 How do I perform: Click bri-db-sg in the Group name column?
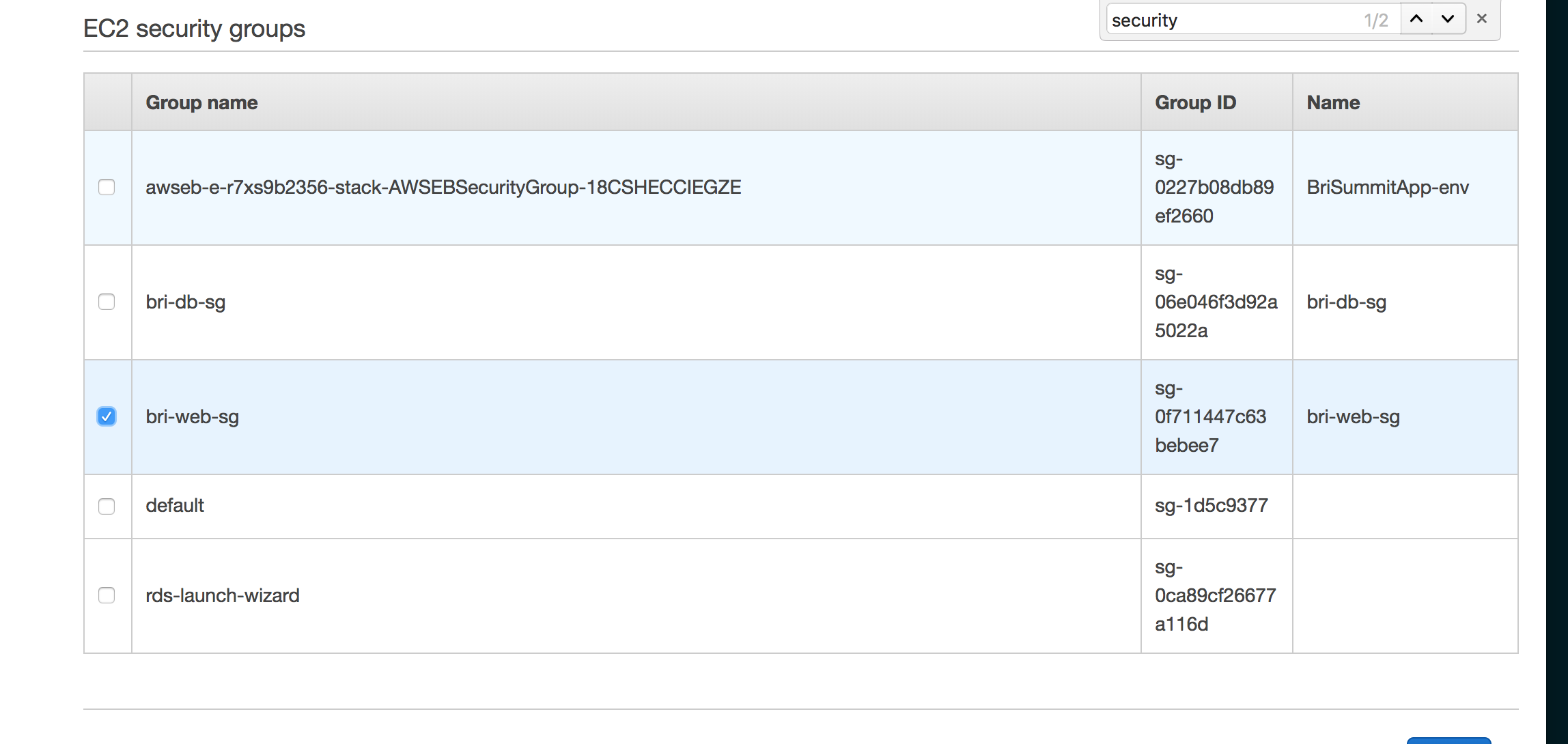coord(186,302)
